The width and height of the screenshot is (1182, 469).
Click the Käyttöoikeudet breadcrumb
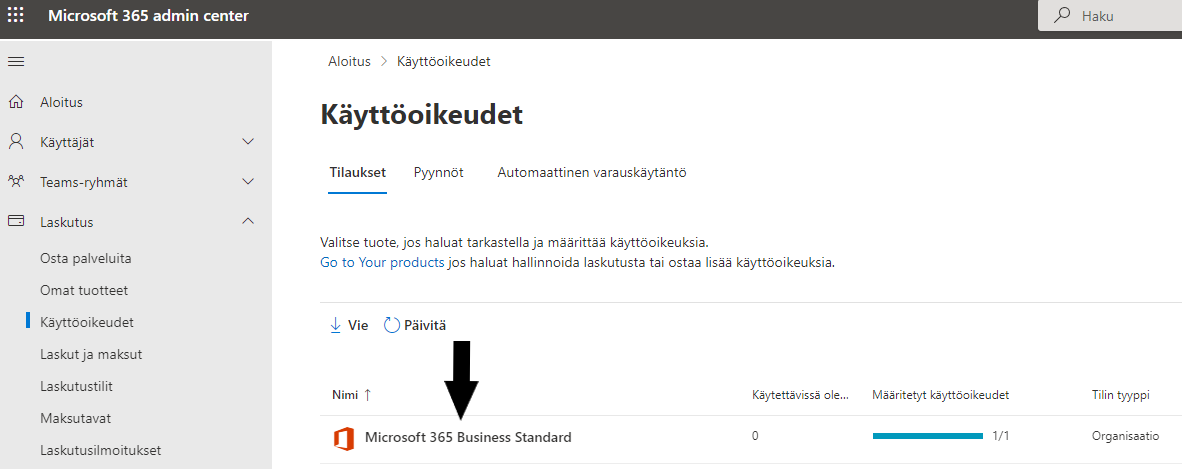coord(444,62)
